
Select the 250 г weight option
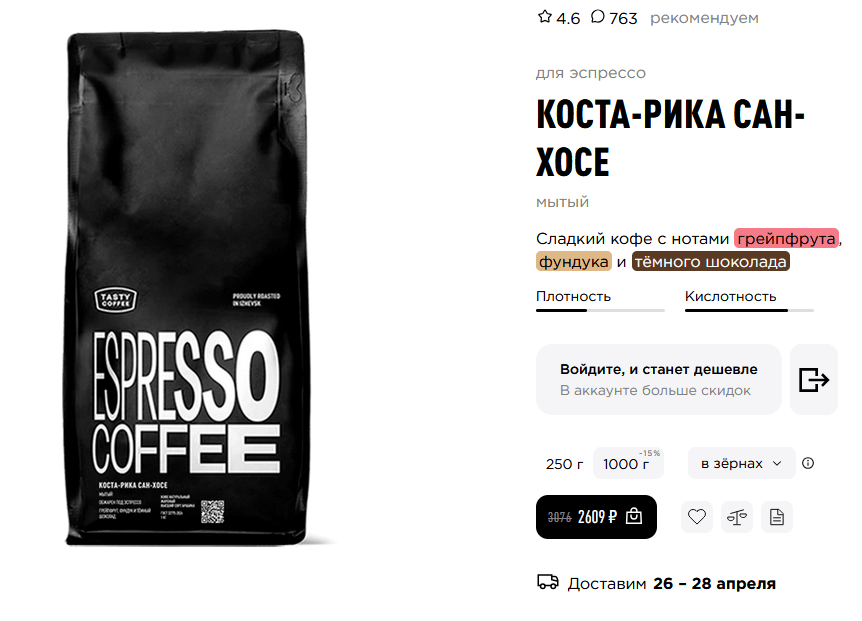(564, 464)
